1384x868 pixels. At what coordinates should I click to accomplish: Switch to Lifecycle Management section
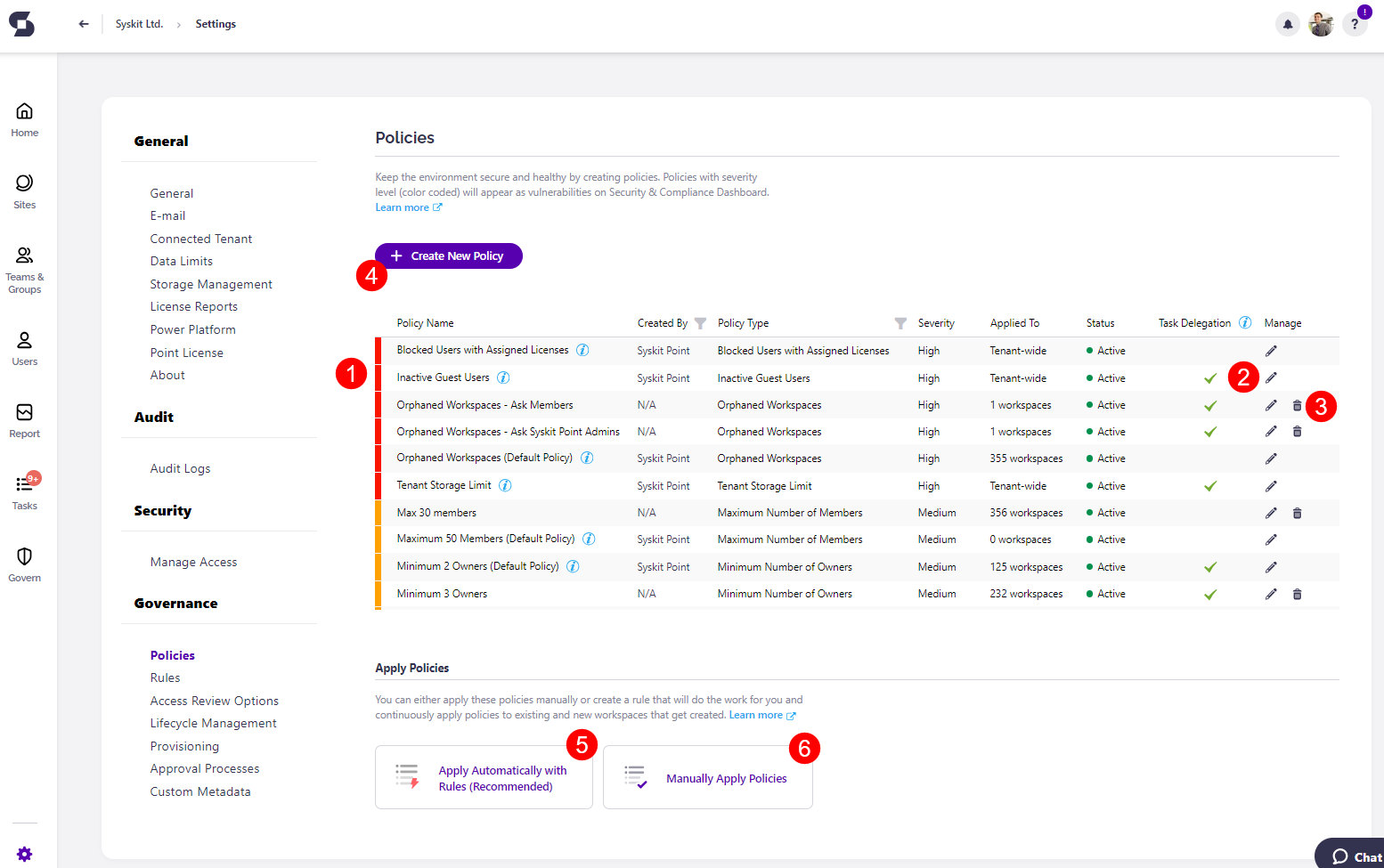tap(213, 723)
